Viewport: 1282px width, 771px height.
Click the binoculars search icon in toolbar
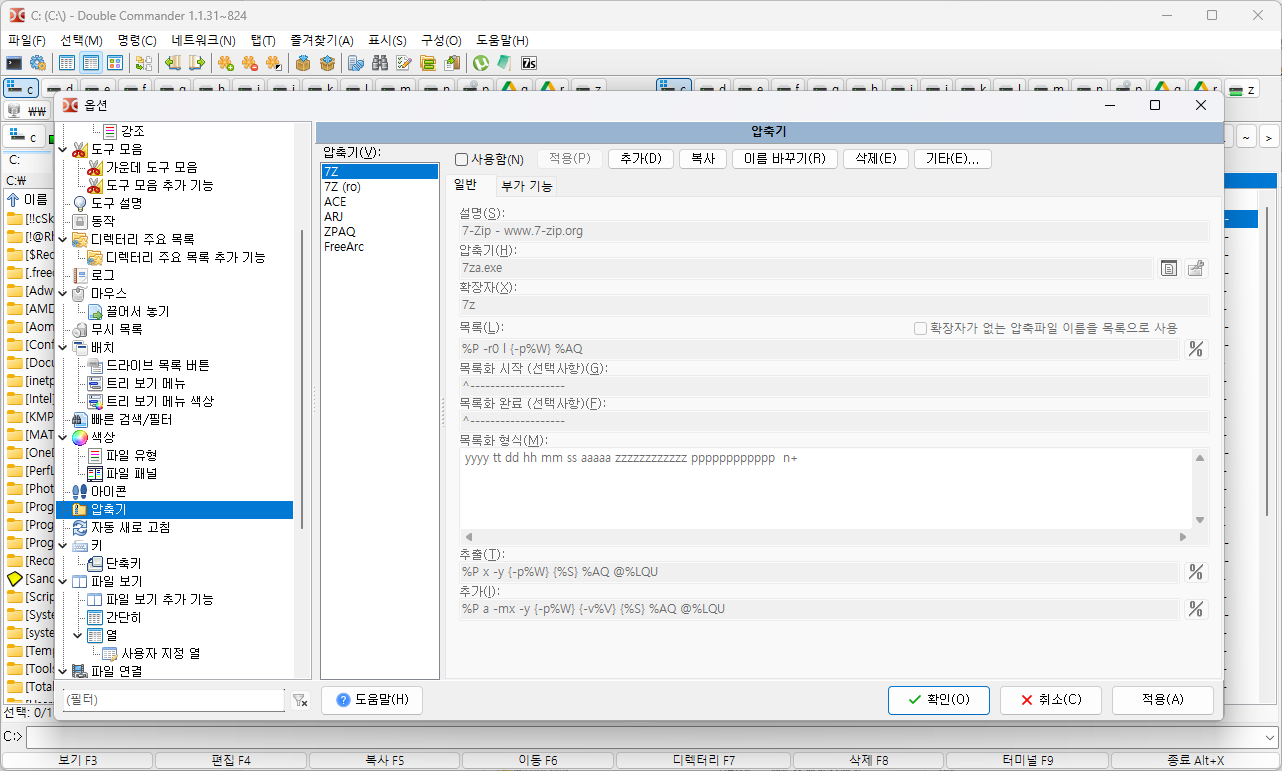pyautogui.click(x=380, y=63)
